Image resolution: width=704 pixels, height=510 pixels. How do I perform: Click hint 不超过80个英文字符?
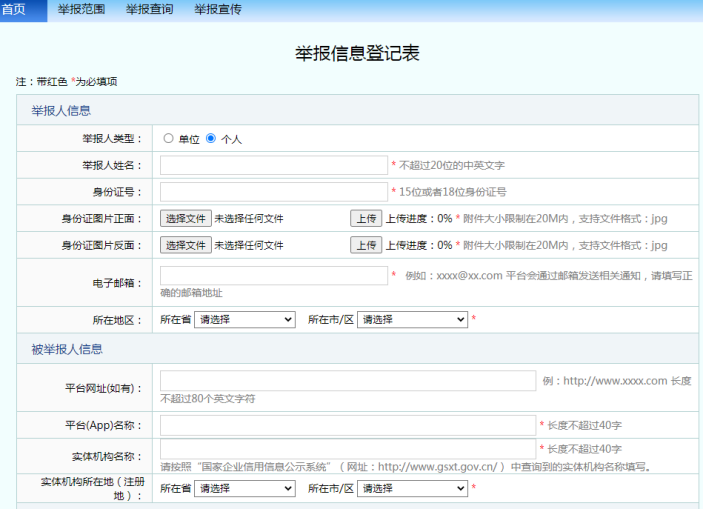[208, 399]
